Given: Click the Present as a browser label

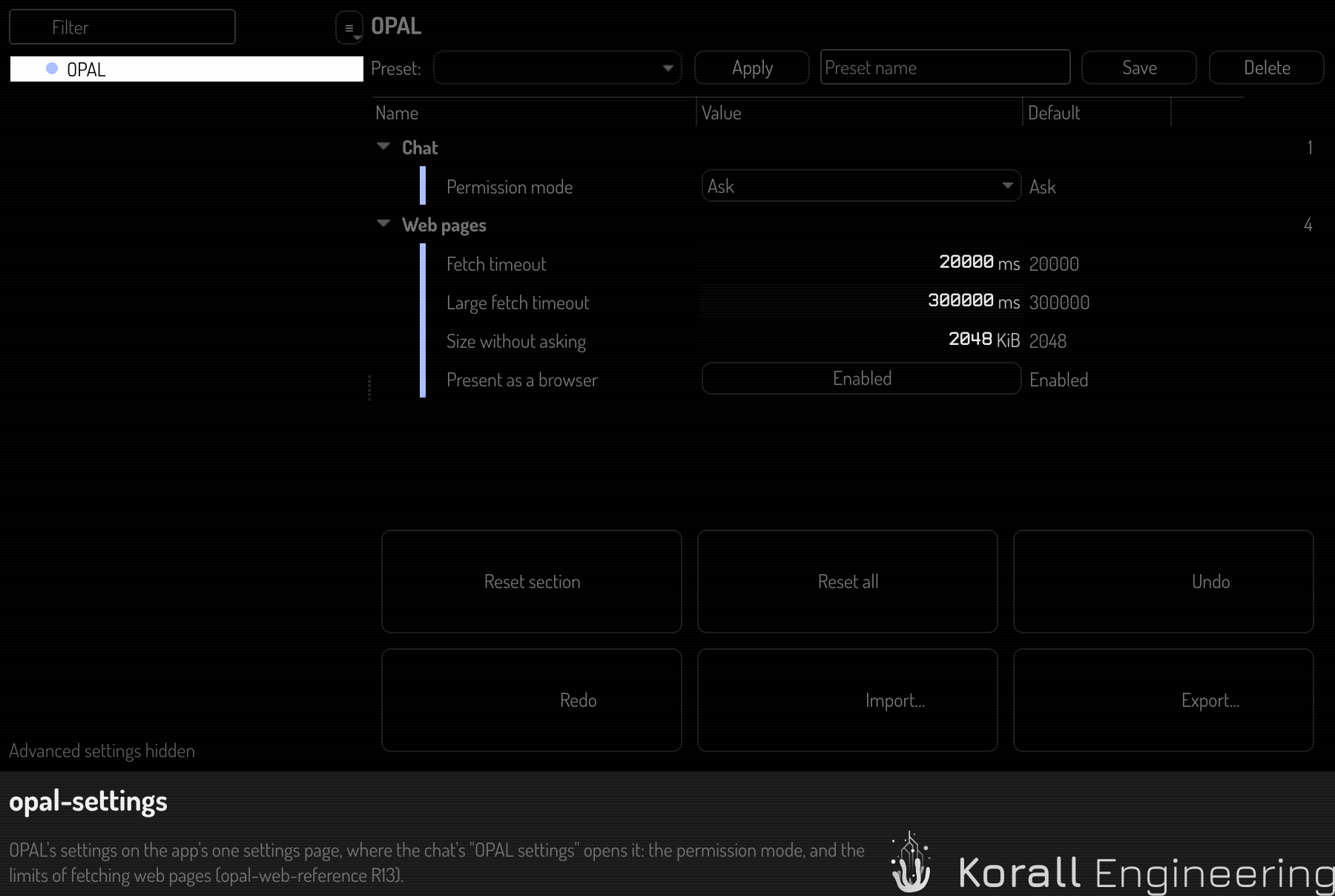Looking at the screenshot, I should coord(521,380).
